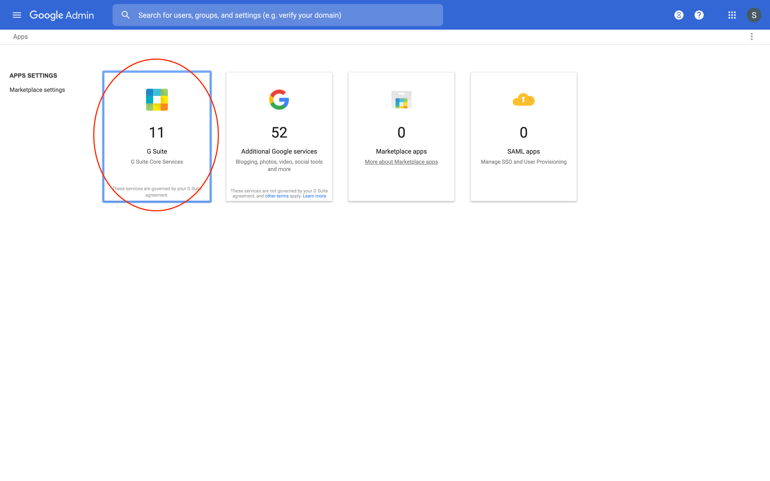
Task: Click Manage SSO and User Provisioning text
Action: [x=523, y=162]
